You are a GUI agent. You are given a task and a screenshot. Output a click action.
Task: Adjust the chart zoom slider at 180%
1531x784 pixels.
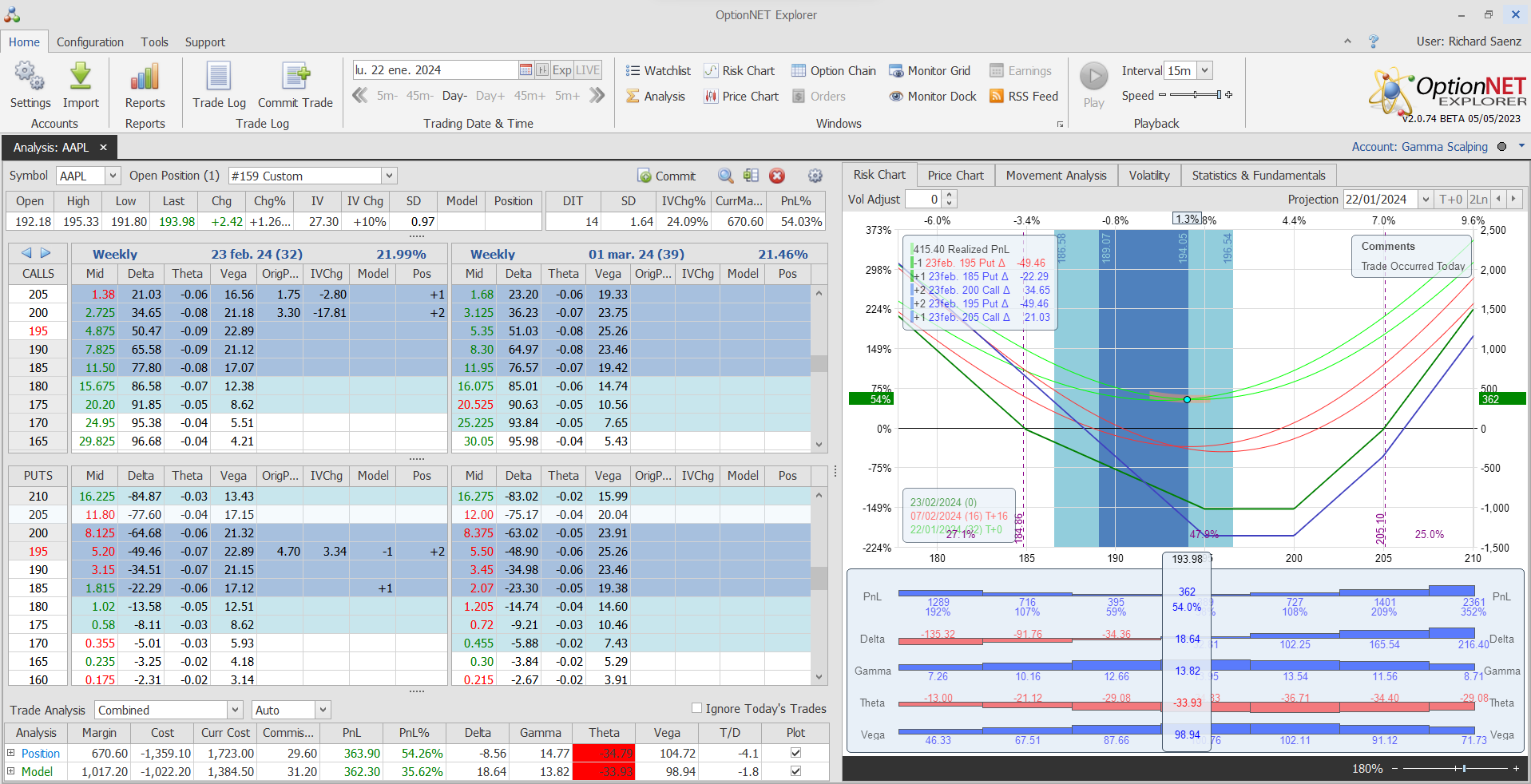coord(1454,768)
